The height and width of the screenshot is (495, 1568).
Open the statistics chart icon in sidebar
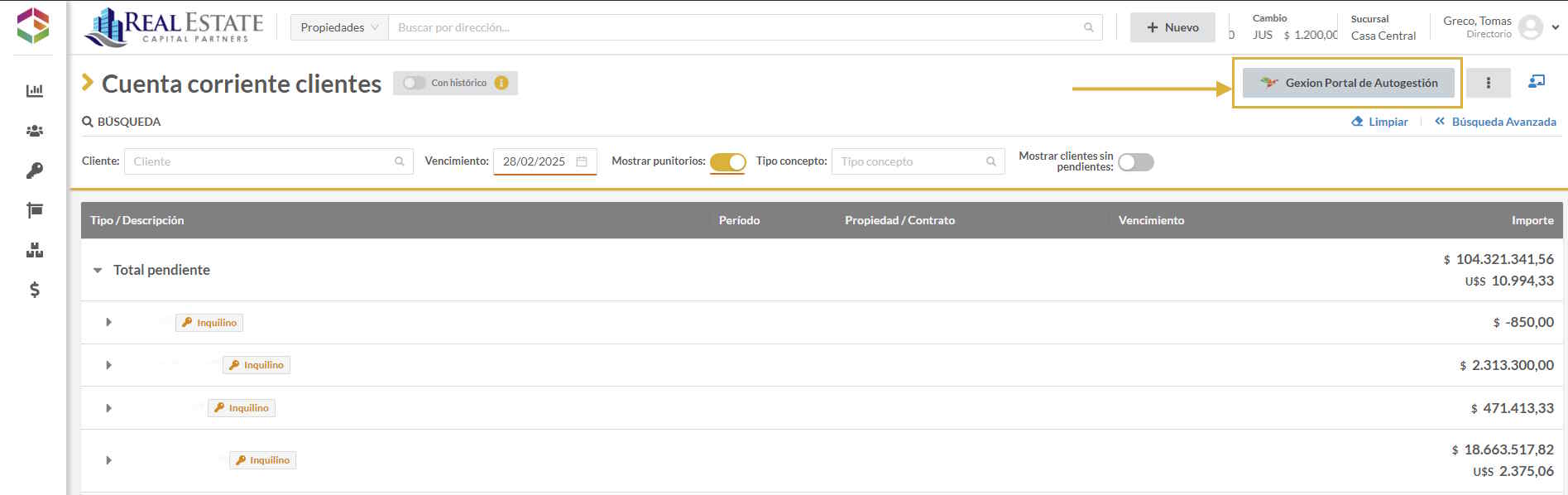[x=35, y=91]
